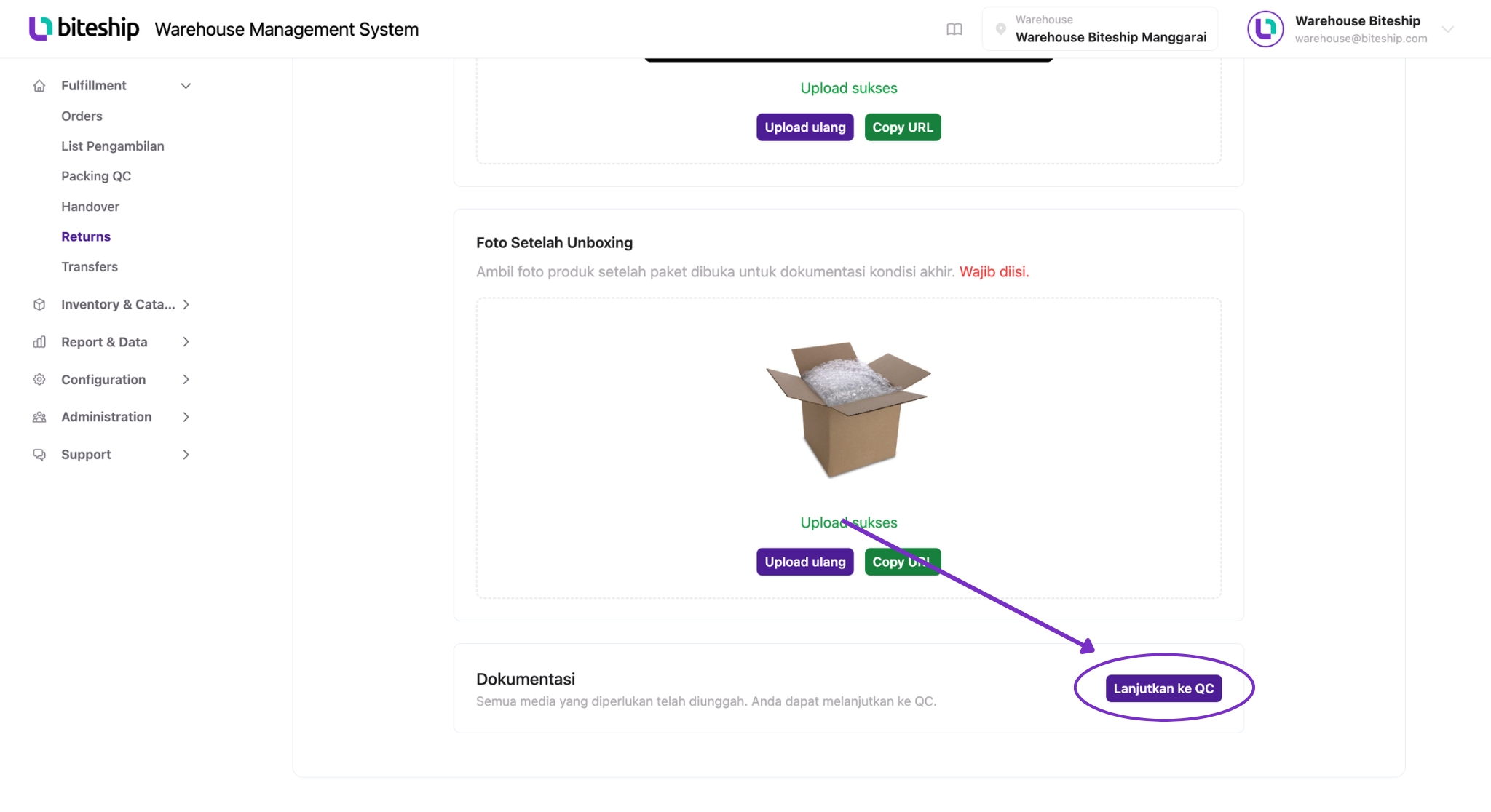This screenshot has height=812, width=1491.
Task: Click the uploaded cardboard box photo thumbnail
Action: click(x=848, y=410)
